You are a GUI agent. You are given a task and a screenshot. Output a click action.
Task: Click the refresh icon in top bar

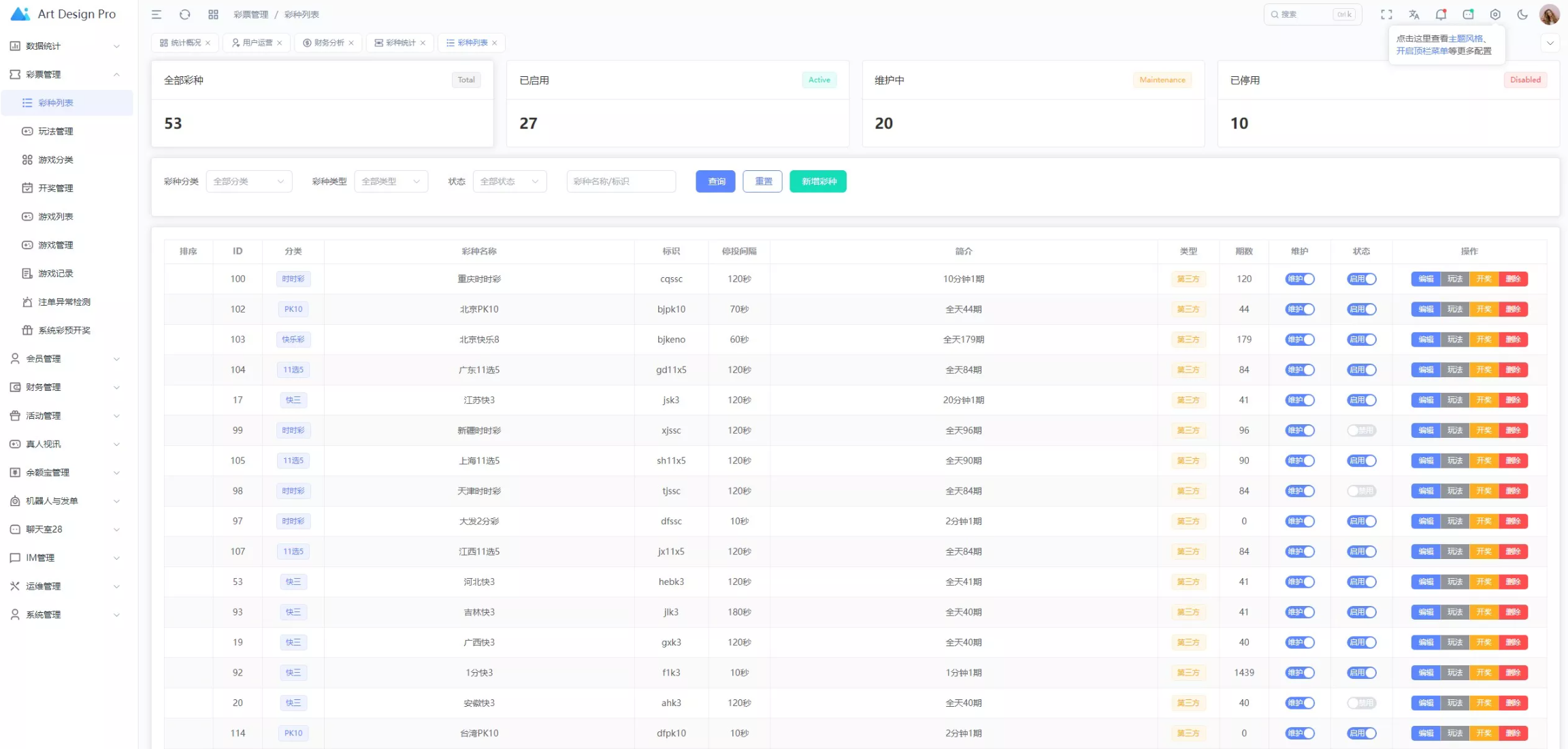click(184, 14)
